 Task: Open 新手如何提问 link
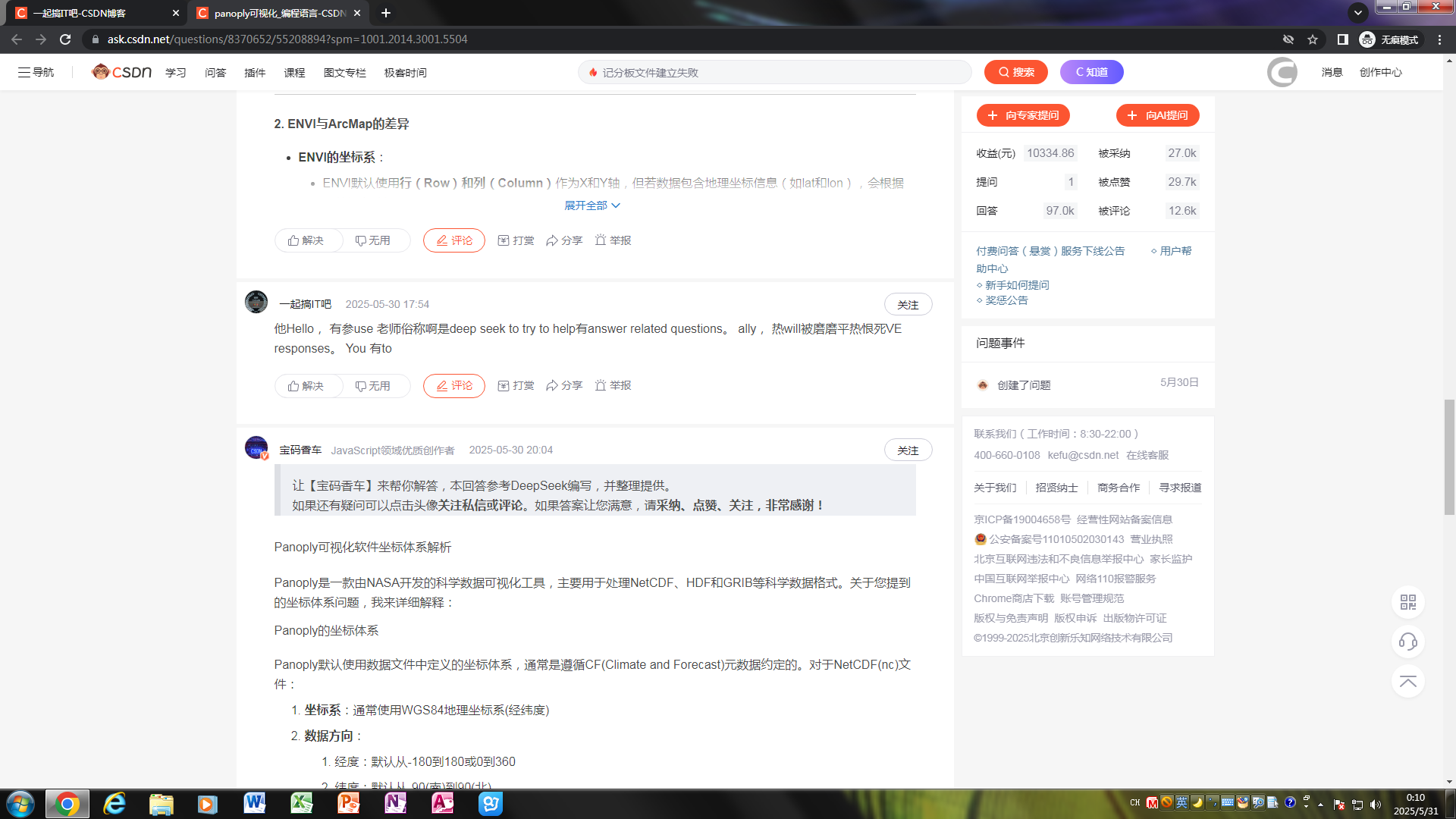1017,285
